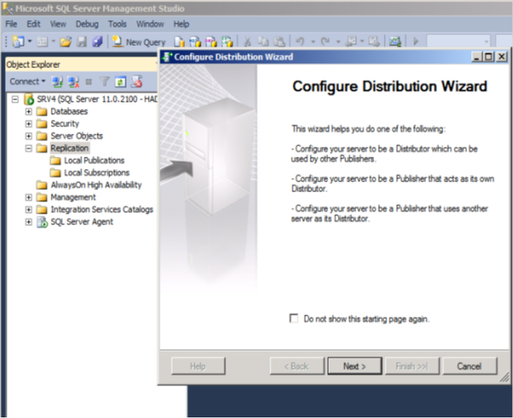Click the Next button in wizard

point(354,366)
